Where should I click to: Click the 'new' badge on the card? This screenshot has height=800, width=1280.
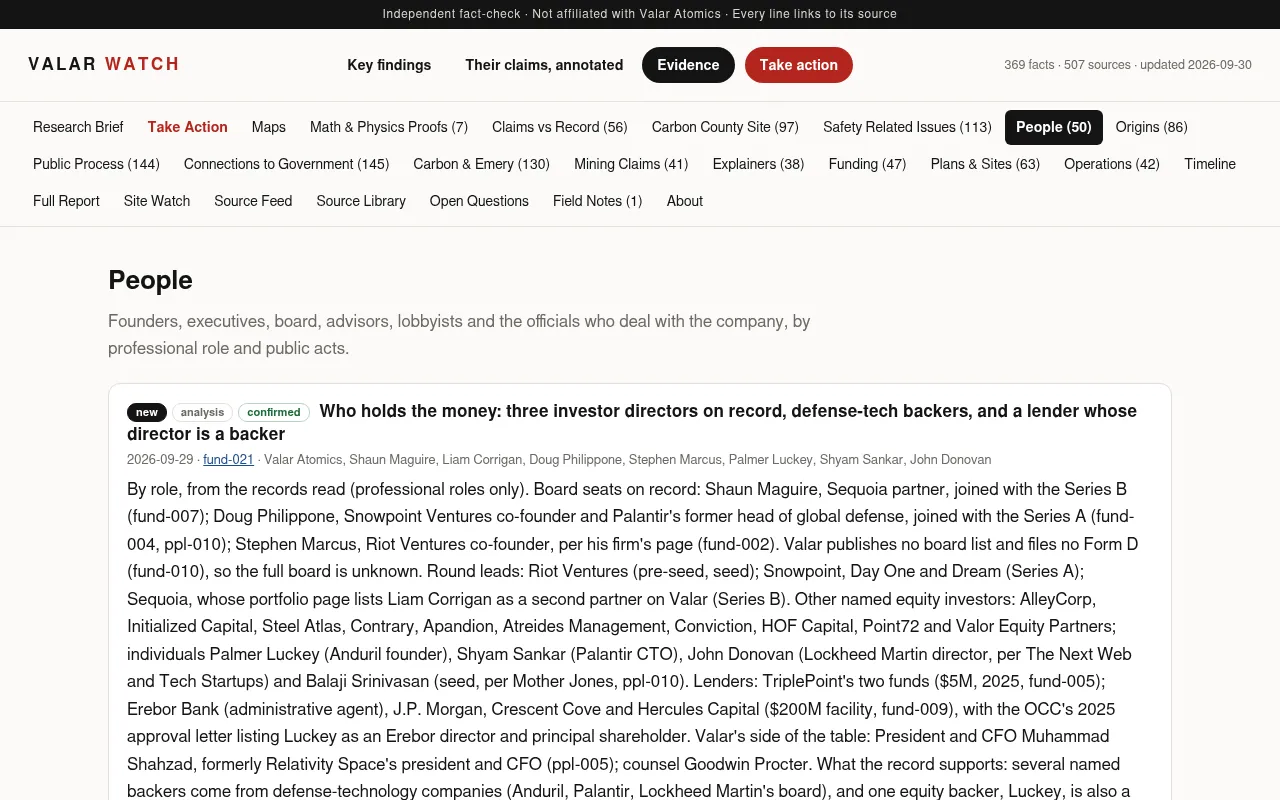coord(147,412)
